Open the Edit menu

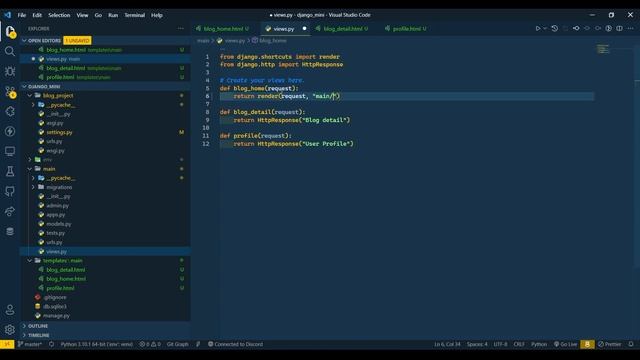[x=37, y=15]
